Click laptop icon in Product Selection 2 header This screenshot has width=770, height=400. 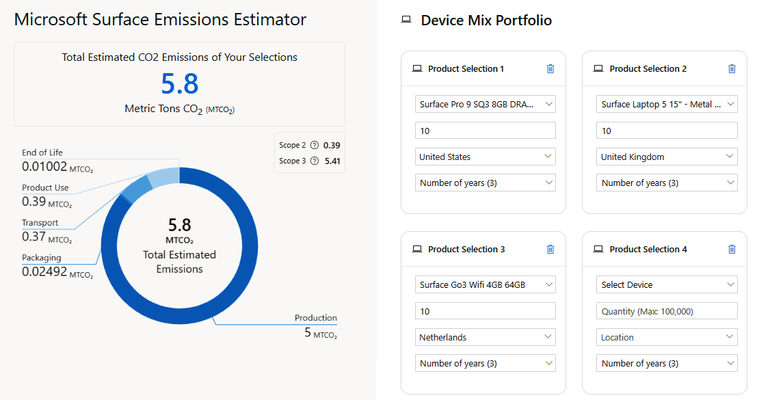[x=598, y=69]
